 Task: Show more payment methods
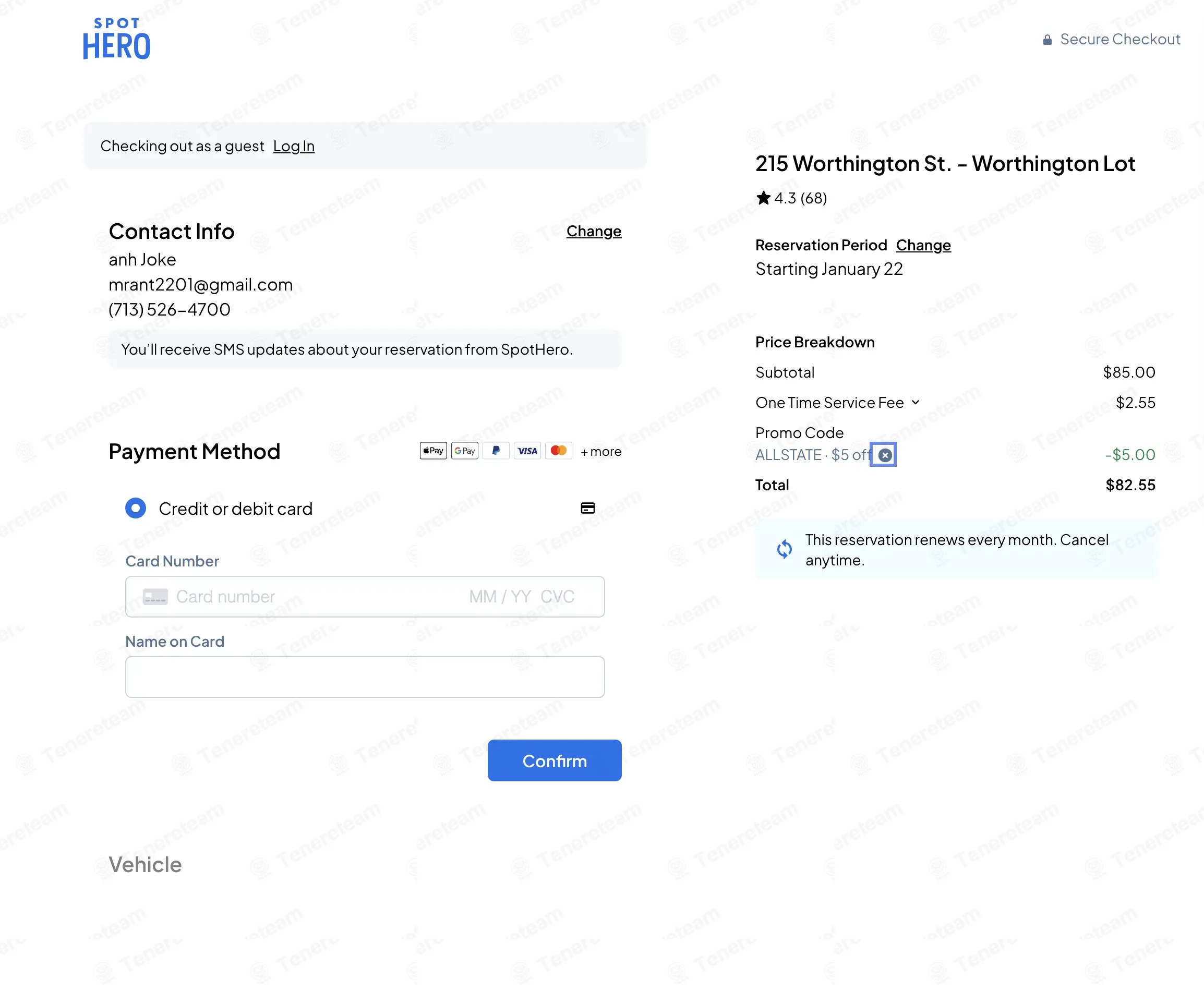point(600,452)
